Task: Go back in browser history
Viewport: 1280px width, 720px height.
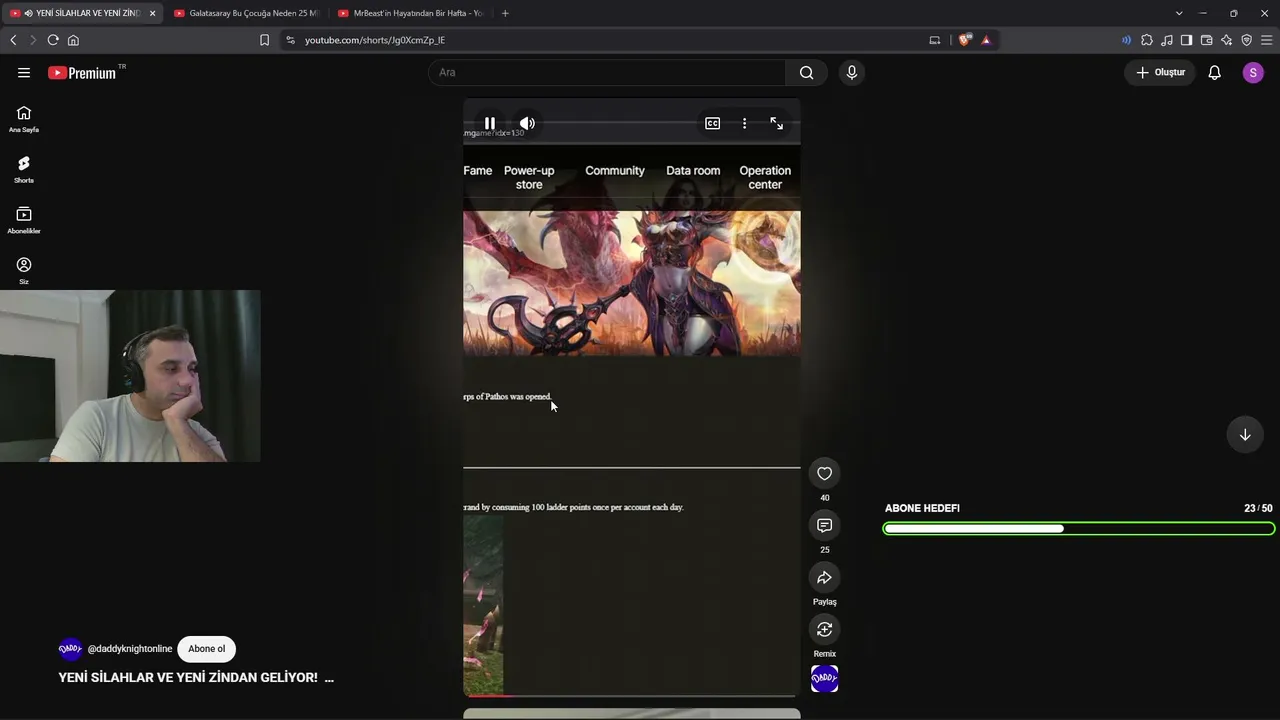Action: [13, 40]
